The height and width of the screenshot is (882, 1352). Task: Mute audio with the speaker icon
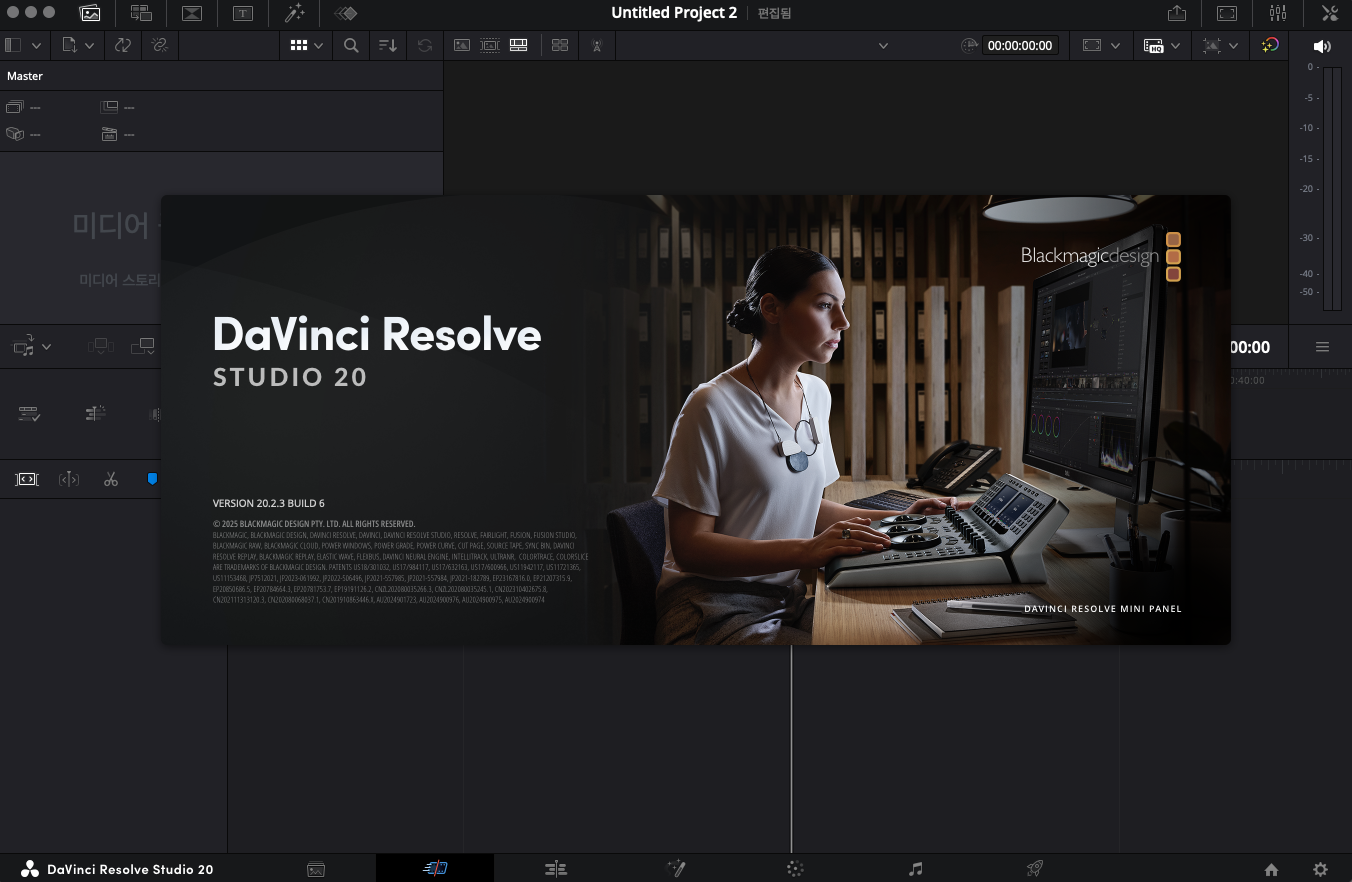coord(1322,46)
